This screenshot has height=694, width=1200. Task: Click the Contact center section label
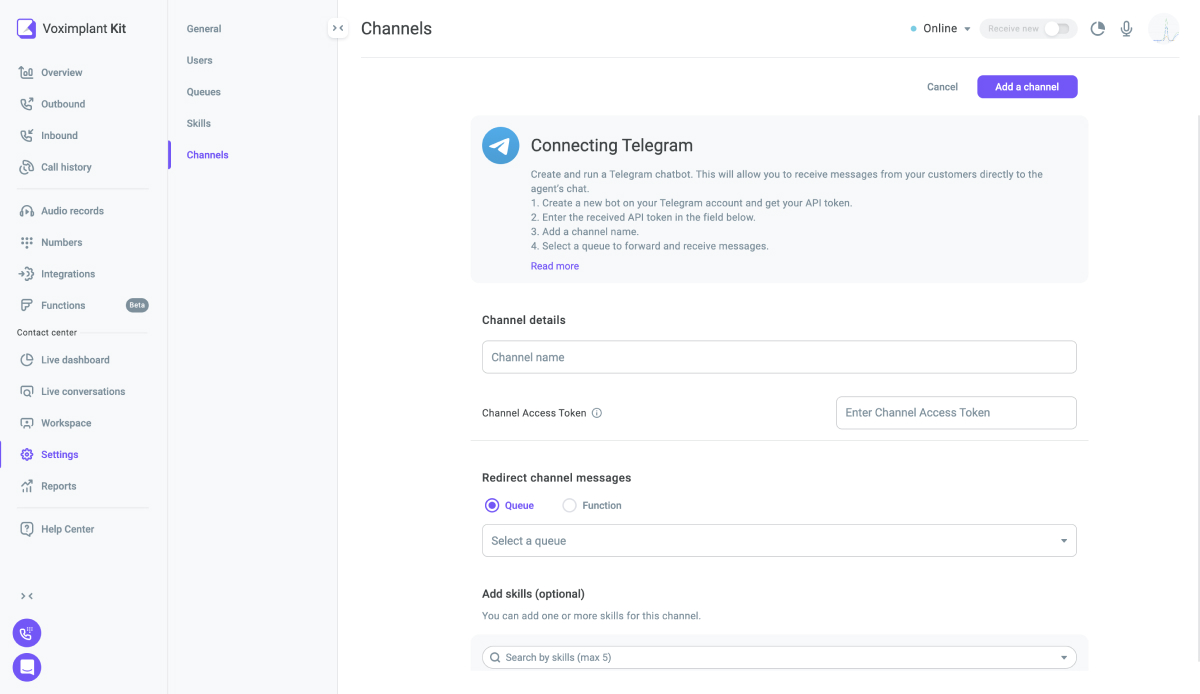pos(47,332)
